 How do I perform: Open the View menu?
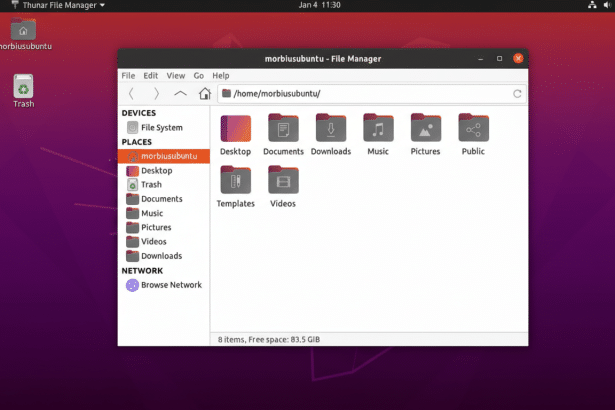coord(176,76)
